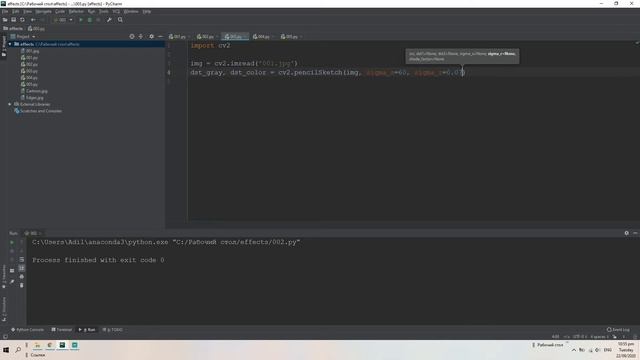Viewport: 640px width, 360px height.
Task: Open the run configuration dropdown in toolbar
Action: click(63, 20)
